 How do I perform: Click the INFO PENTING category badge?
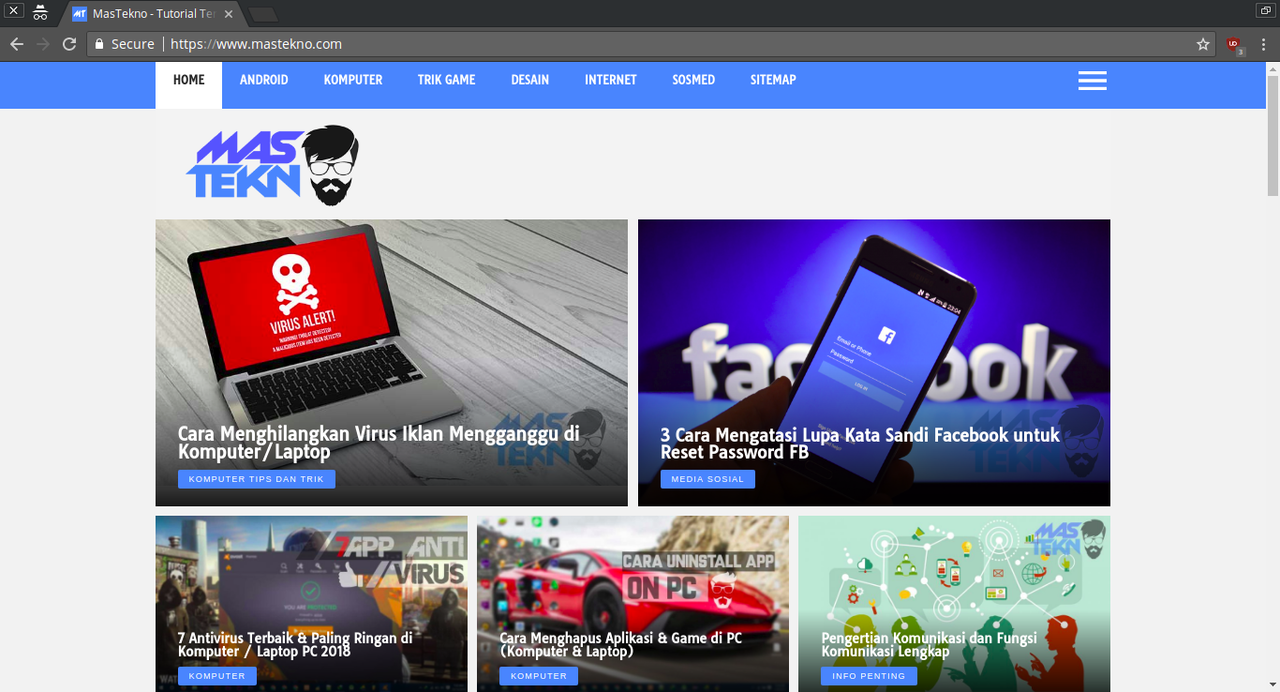[868, 675]
